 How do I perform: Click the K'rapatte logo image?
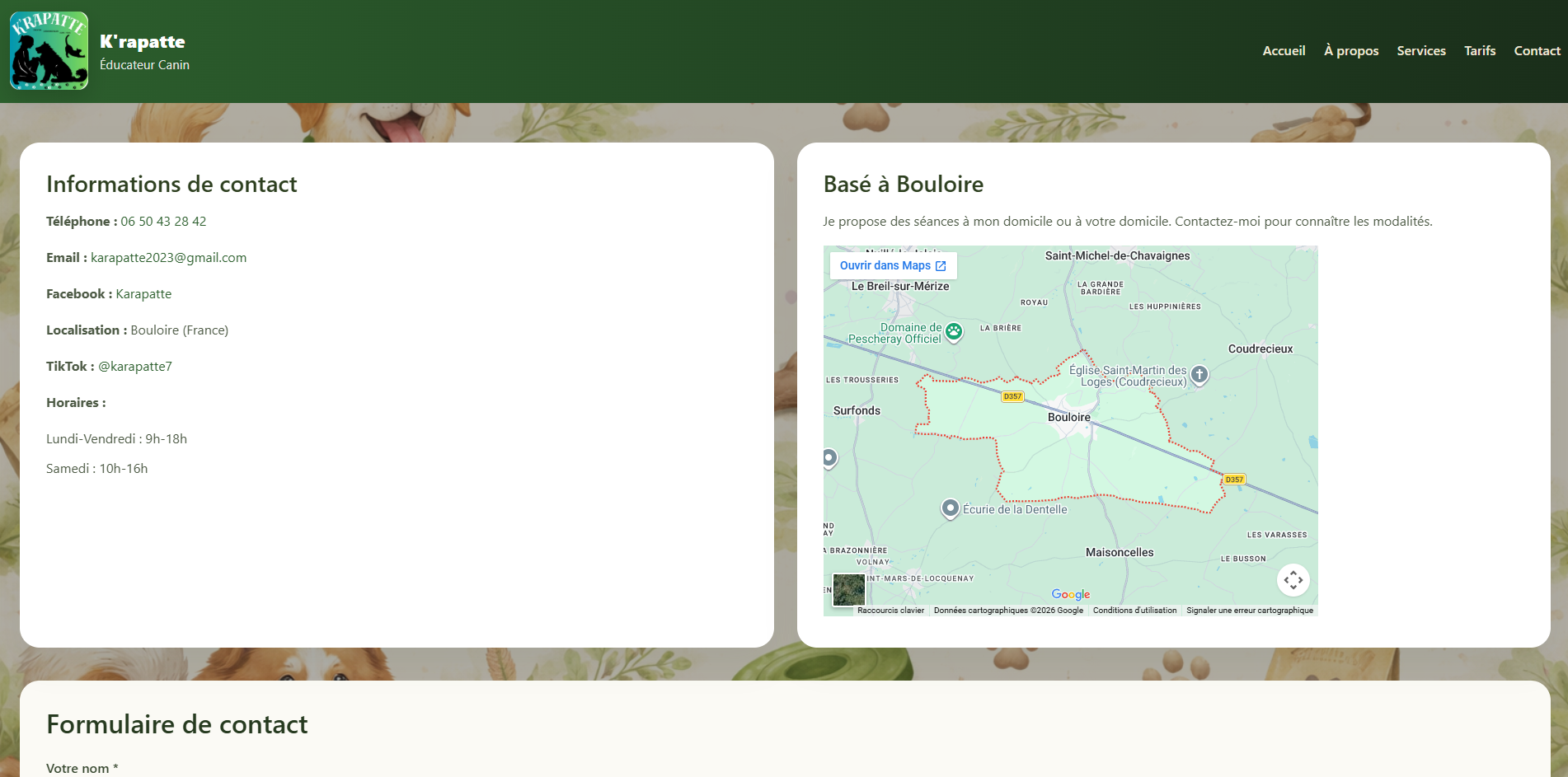coord(49,51)
